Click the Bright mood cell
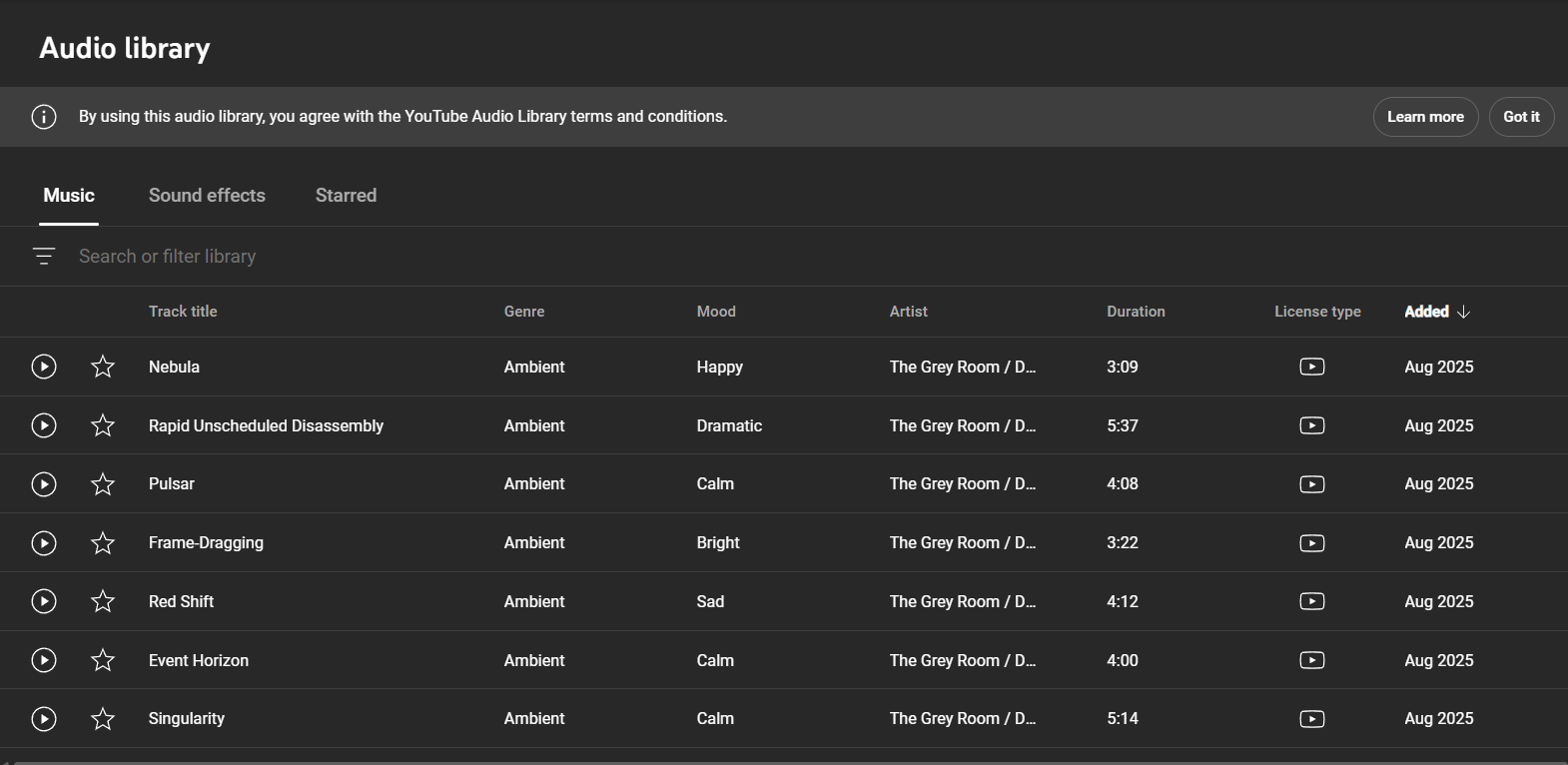1568x765 pixels. pyautogui.click(x=718, y=543)
